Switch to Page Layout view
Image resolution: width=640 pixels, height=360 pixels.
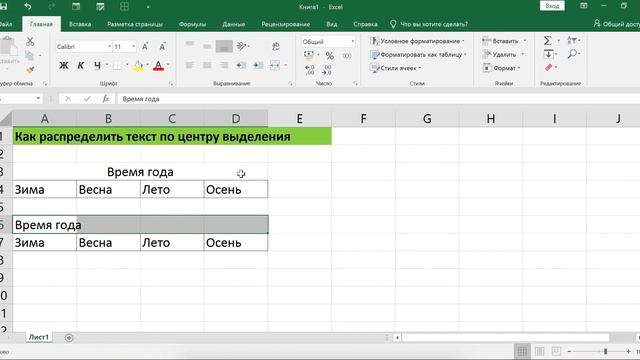[x=539, y=351]
